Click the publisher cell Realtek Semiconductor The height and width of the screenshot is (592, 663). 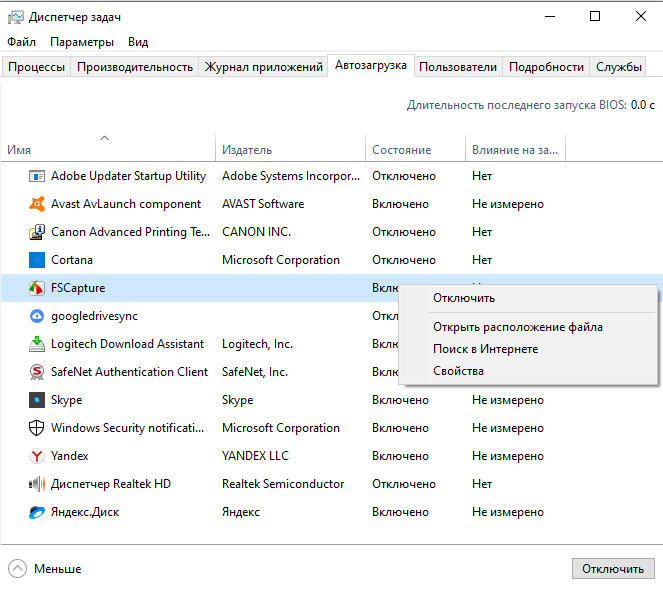tap(283, 484)
